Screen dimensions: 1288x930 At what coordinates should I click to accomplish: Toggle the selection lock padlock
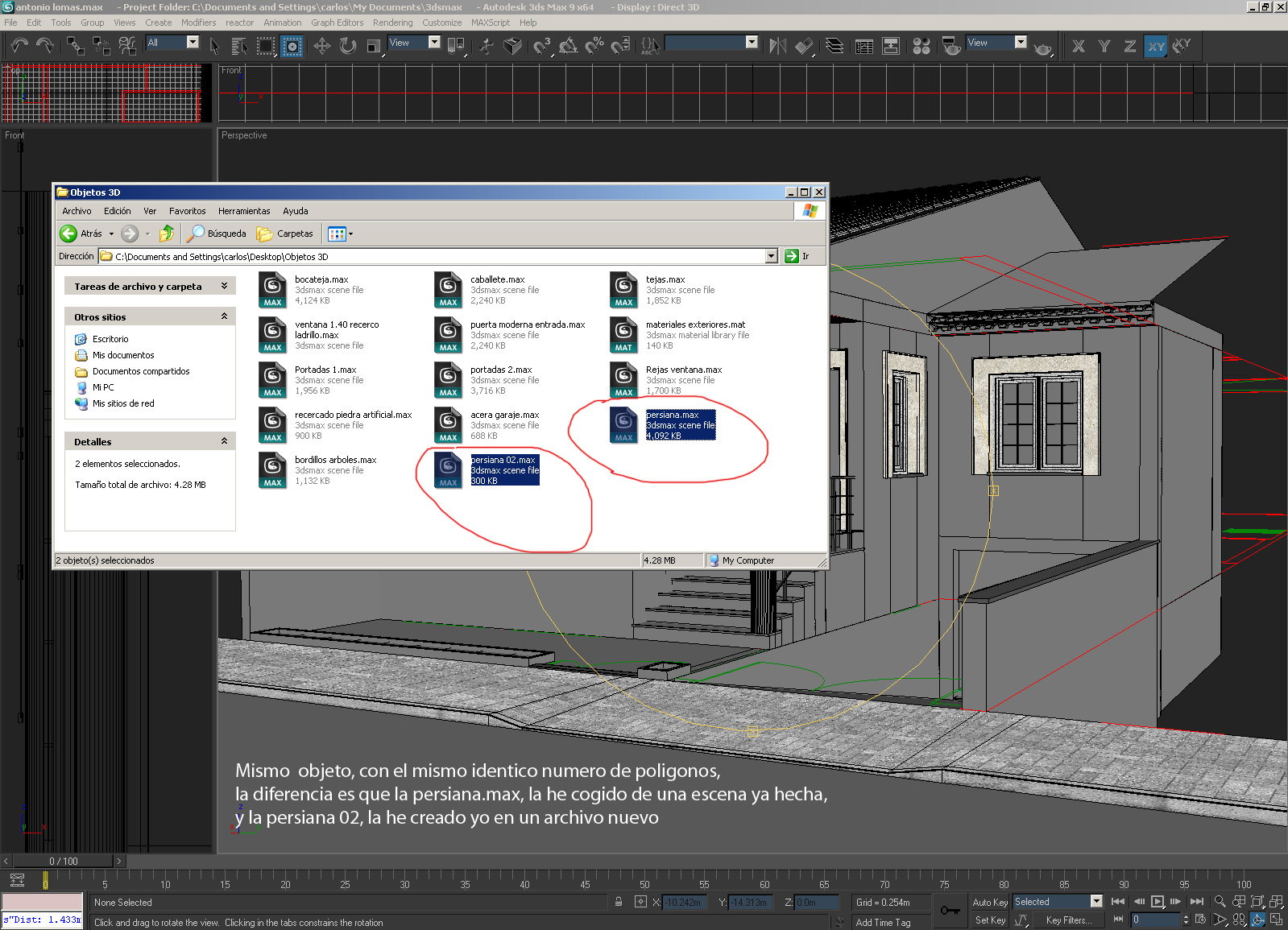click(619, 902)
